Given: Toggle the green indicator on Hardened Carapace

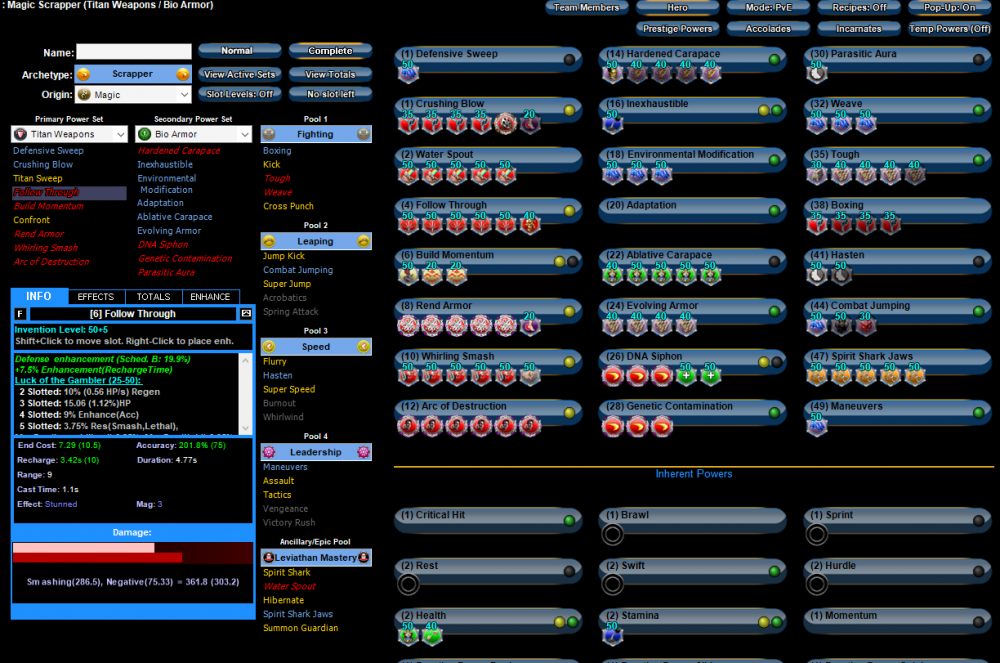Looking at the screenshot, I should [774, 60].
